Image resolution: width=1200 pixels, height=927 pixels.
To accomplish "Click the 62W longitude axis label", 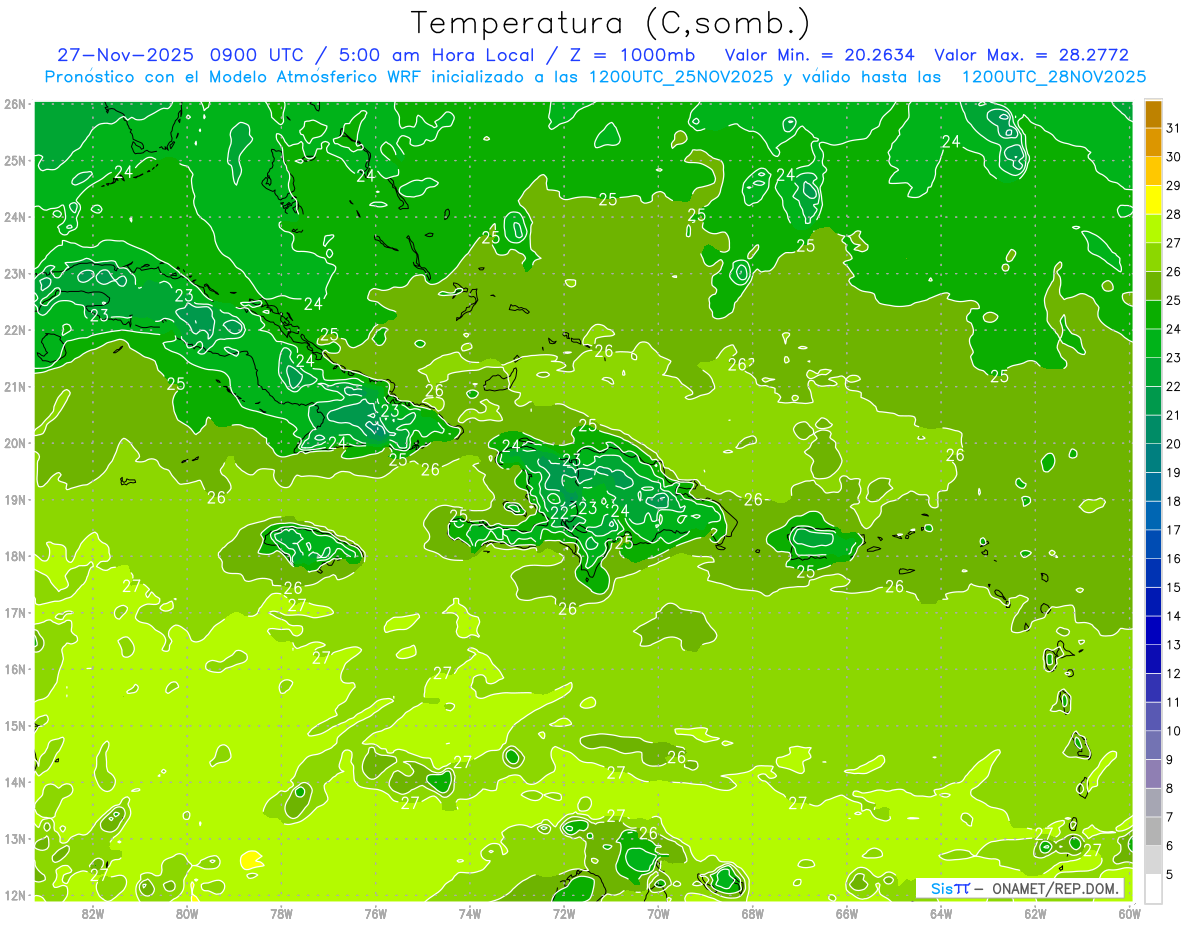I will [1034, 913].
